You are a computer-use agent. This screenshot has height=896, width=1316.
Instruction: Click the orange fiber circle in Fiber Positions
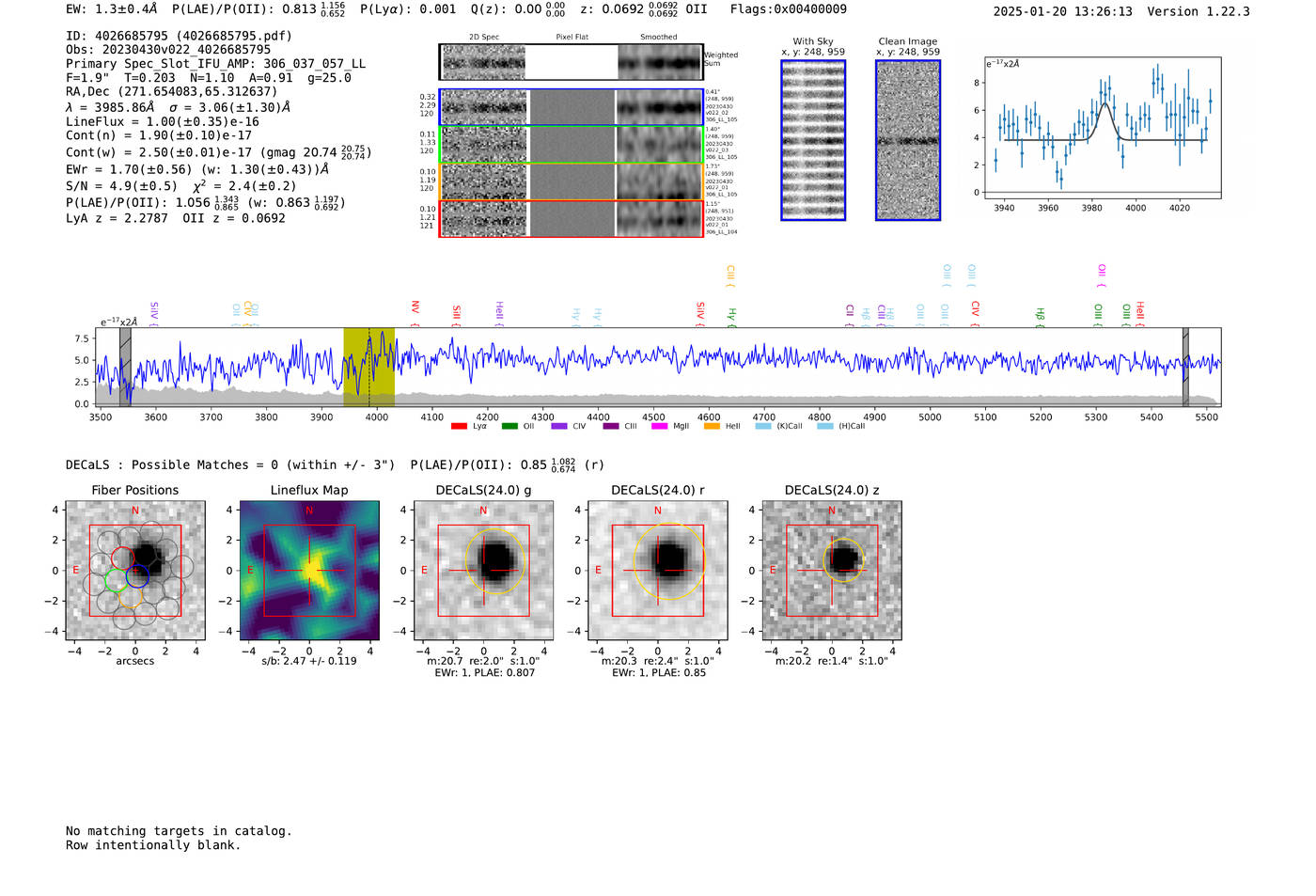131,597
